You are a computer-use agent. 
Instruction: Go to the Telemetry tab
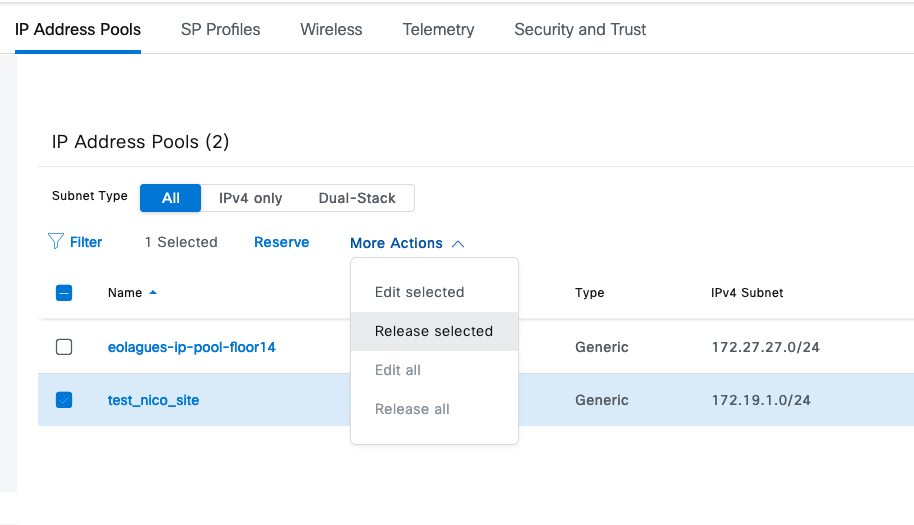coord(438,30)
